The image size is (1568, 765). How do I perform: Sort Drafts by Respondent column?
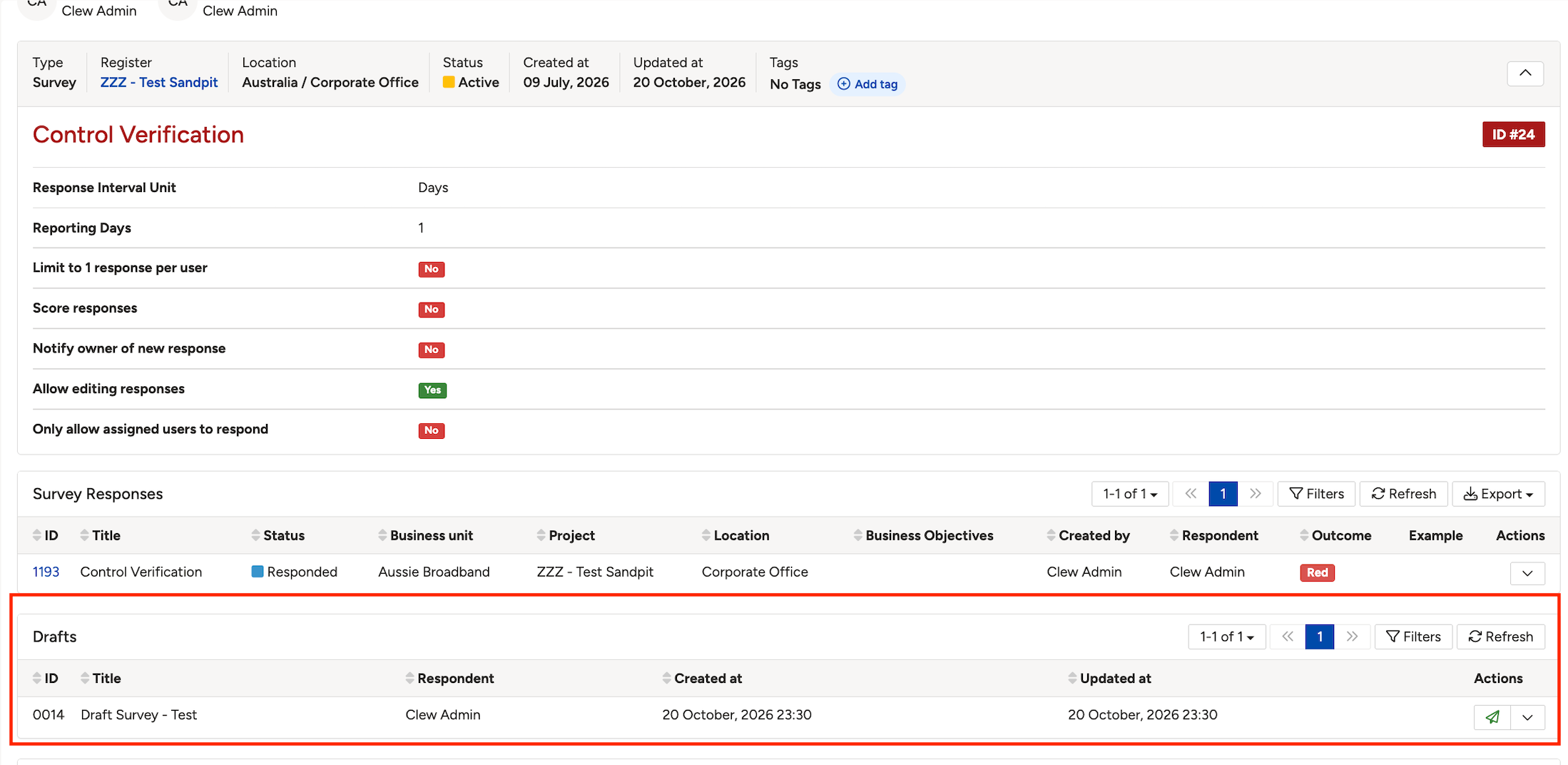click(450, 678)
